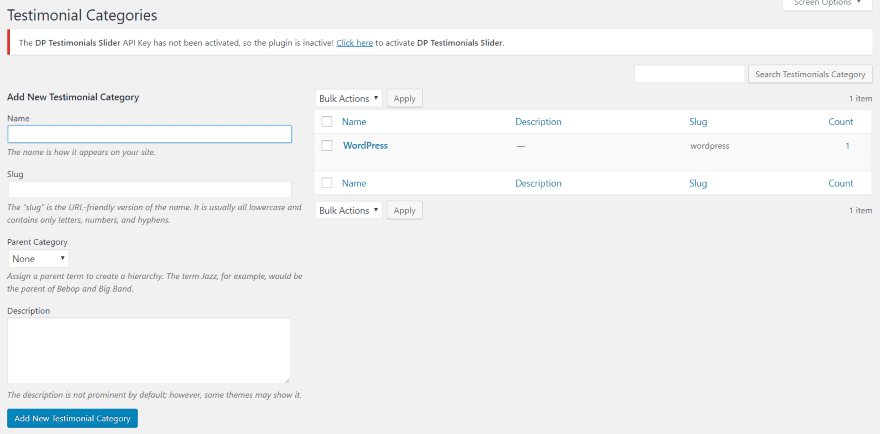This screenshot has height=434, width=880.
Task: Click inside the Description textarea
Action: [x=149, y=350]
